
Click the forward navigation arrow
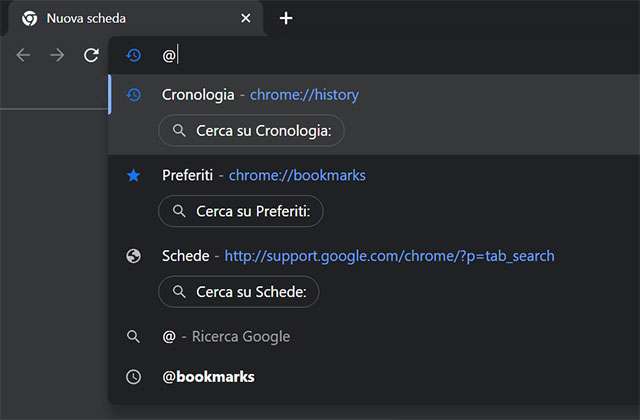tap(57, 55)
